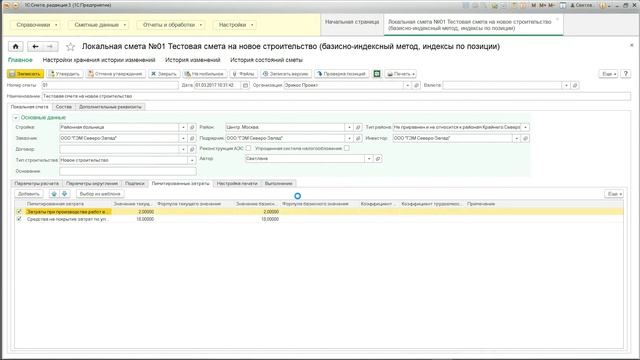
Task: Expand the Автор dropdown arrow
Action: [x=369, y=158]
